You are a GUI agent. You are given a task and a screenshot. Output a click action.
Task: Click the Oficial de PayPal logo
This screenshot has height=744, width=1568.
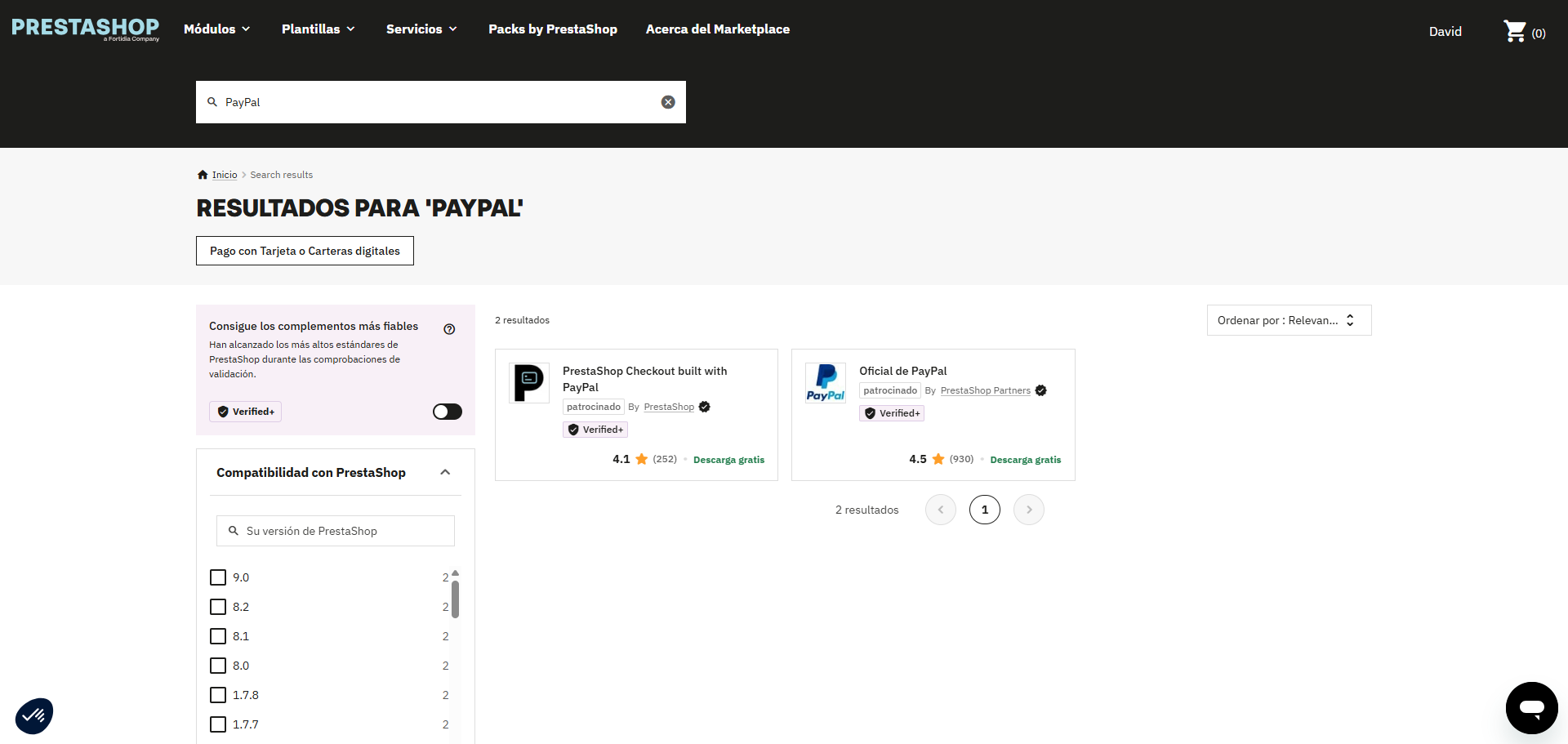point(826,383)
